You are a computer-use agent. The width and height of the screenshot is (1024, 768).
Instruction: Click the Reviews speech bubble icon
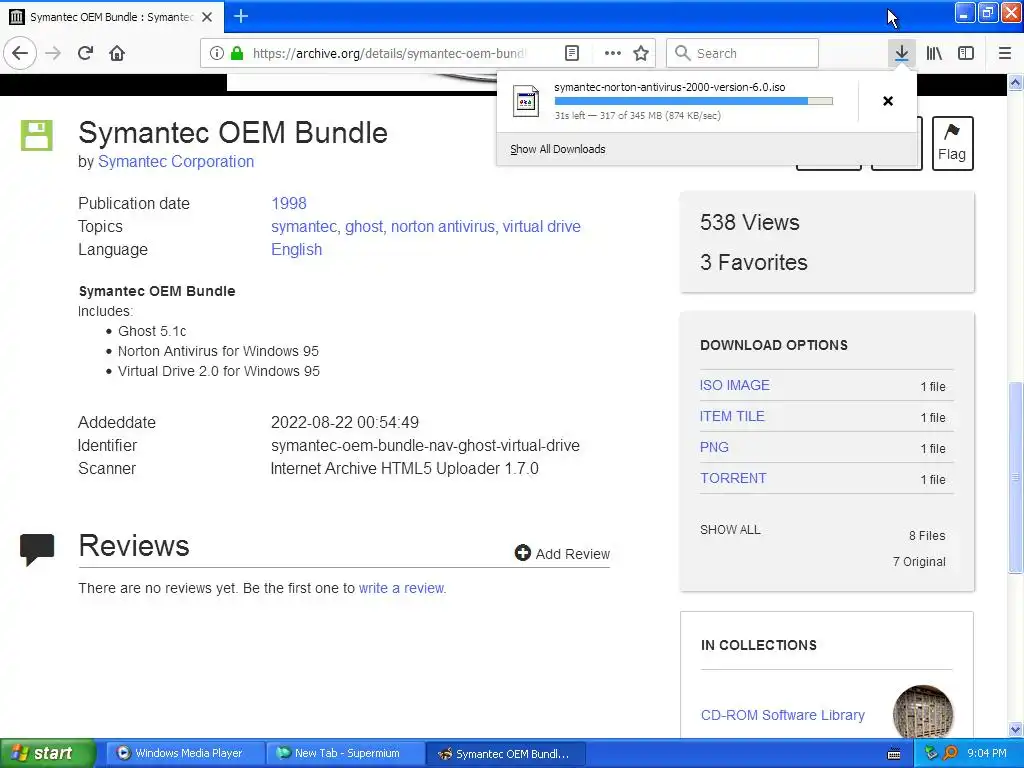(x=37, y=549)
